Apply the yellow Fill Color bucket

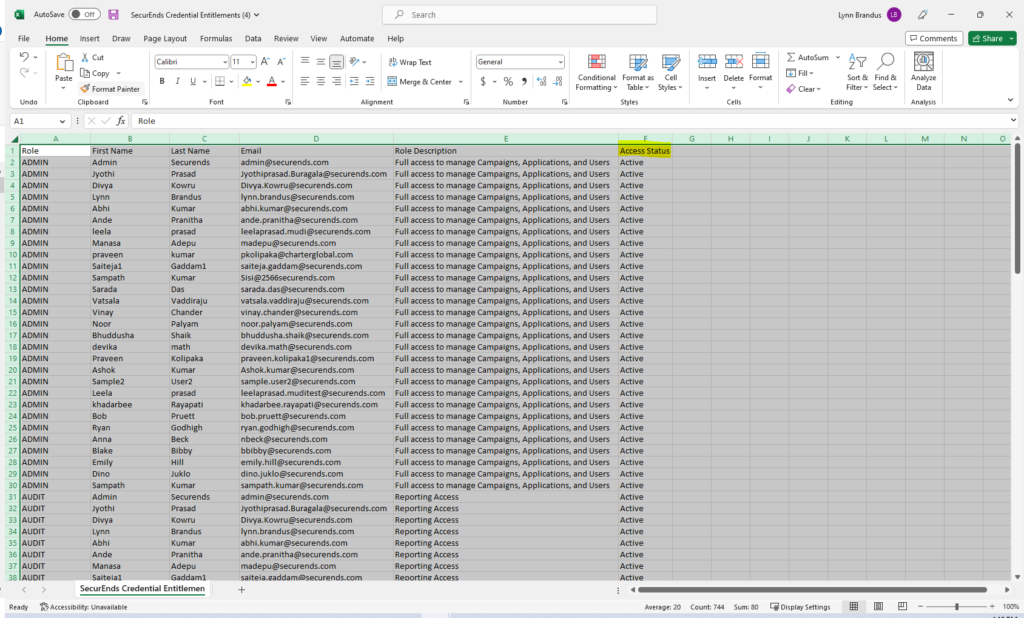pyautogui.click(x=247, y=81)
